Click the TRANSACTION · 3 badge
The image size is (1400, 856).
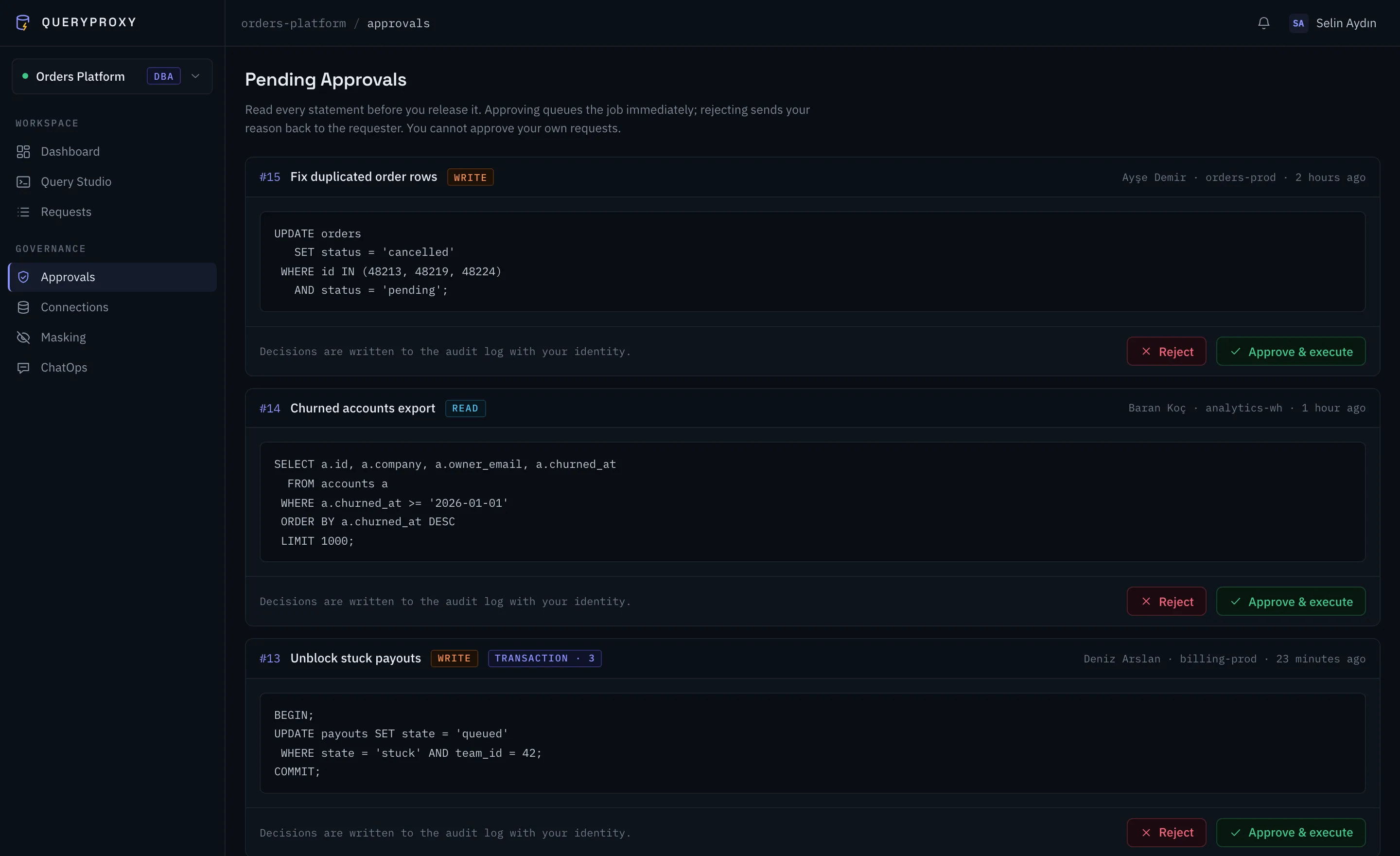544,658
